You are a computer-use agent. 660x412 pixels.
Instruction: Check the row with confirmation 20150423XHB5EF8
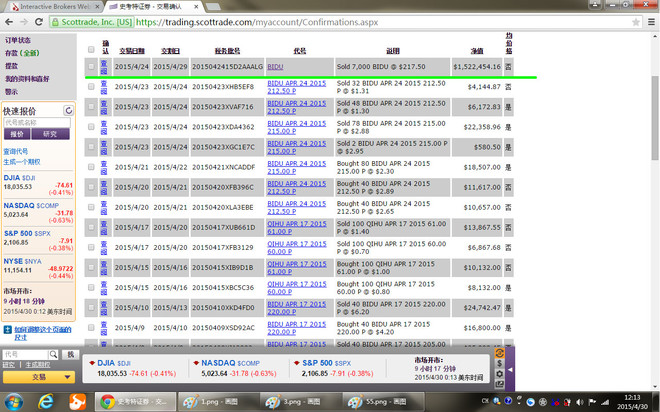pyautogui.click(x=91, y=87)
